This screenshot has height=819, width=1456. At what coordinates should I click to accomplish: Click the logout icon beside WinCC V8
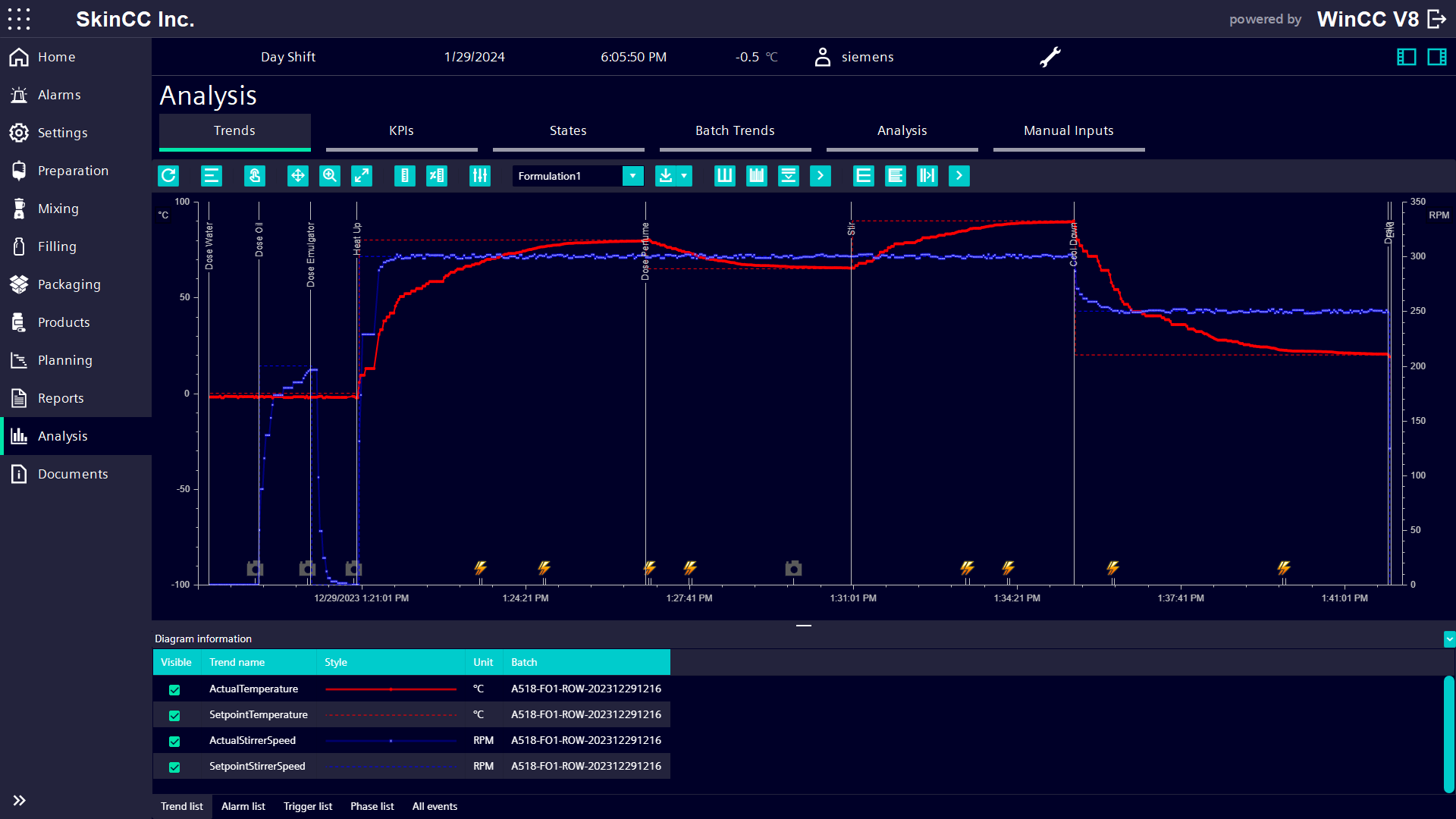point(1437,19)
